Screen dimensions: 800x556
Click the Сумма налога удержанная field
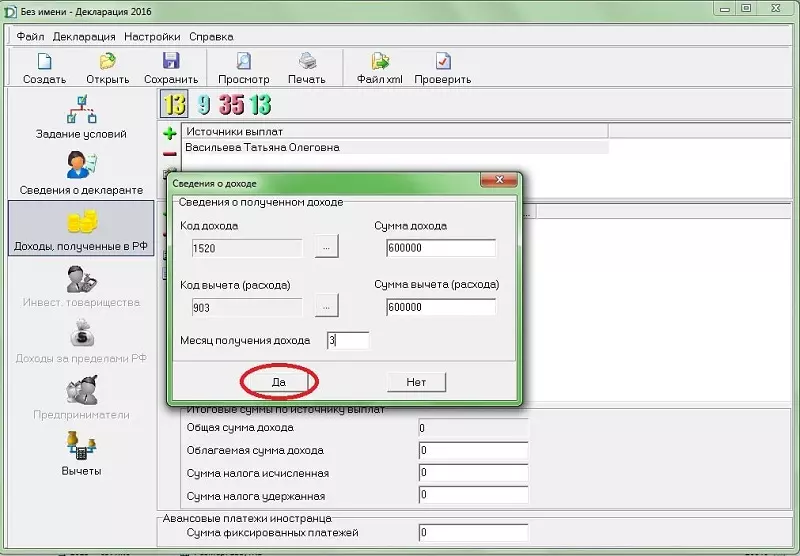click(473, 495)
